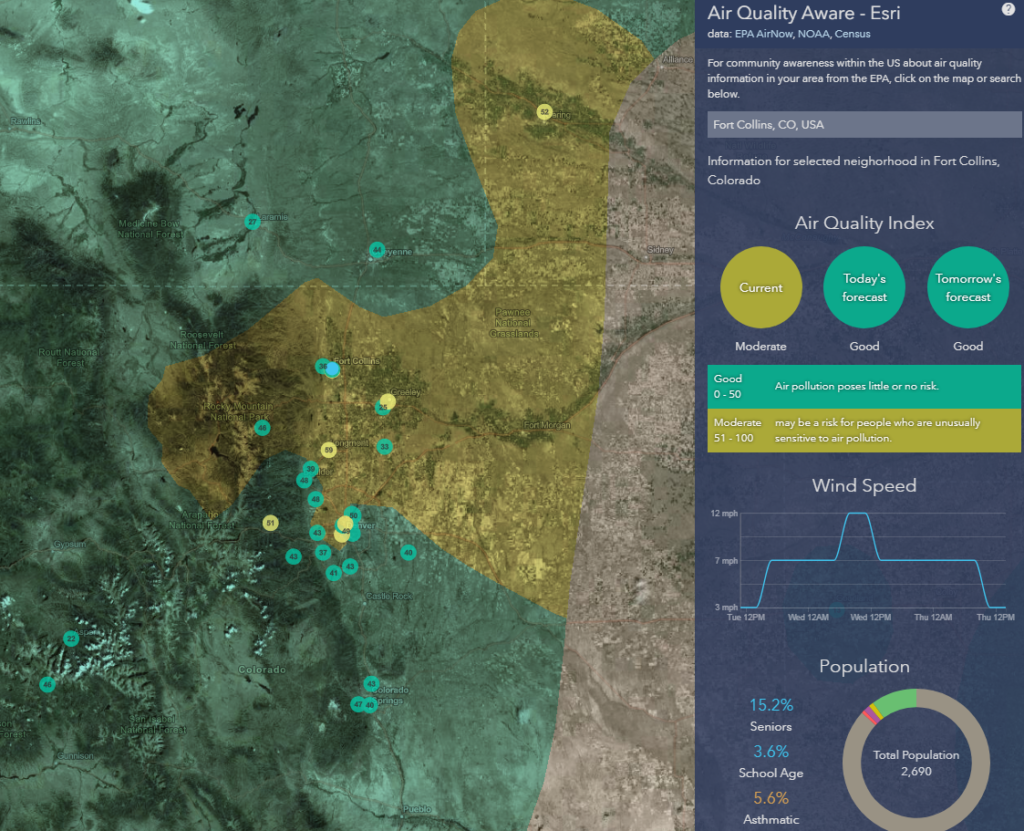
Task: Click the AQI 22 marker near Aspen
Action: pos(71,638)
